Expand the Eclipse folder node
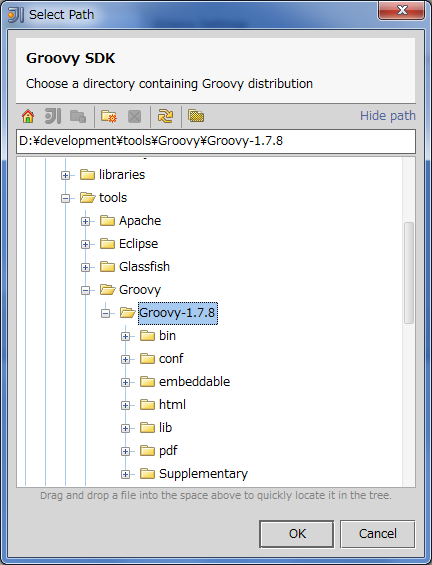This screenshot has width=432, height=565. pyautogui.click(x=85, y=245)
